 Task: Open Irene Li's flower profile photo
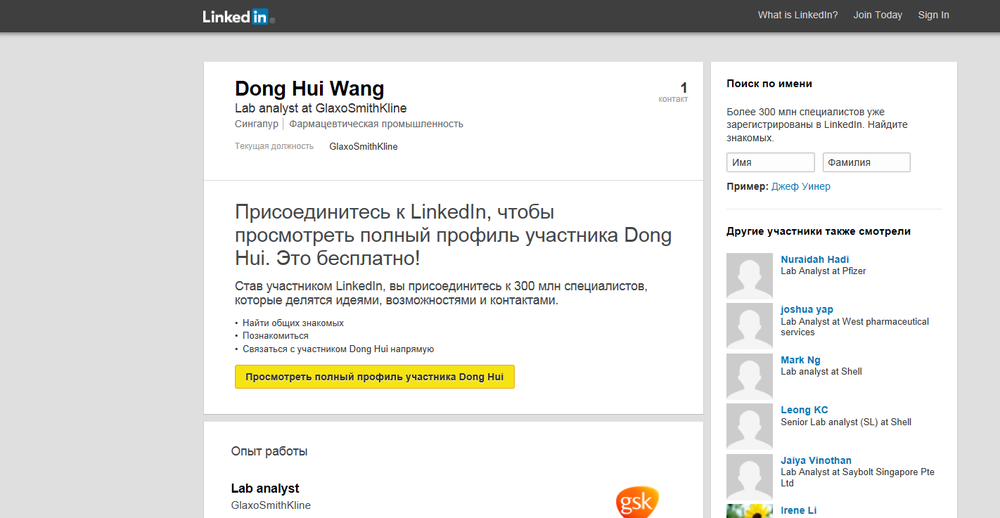tap(750, 511)
